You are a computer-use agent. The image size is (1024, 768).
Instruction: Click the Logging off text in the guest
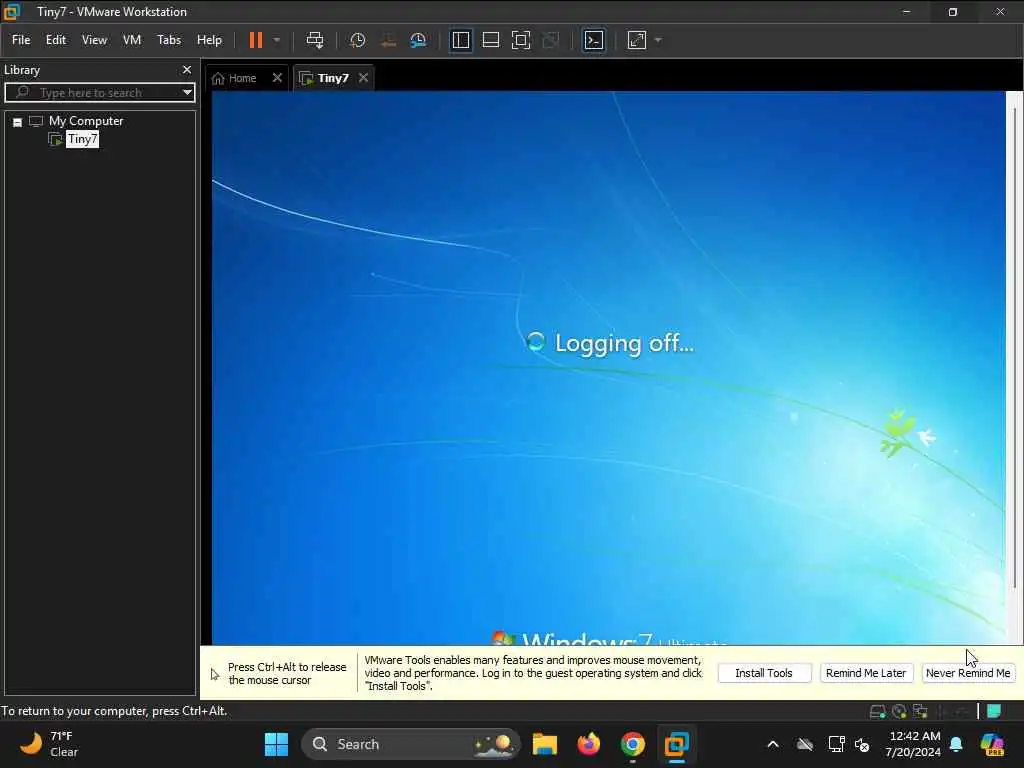coord(624,343)
